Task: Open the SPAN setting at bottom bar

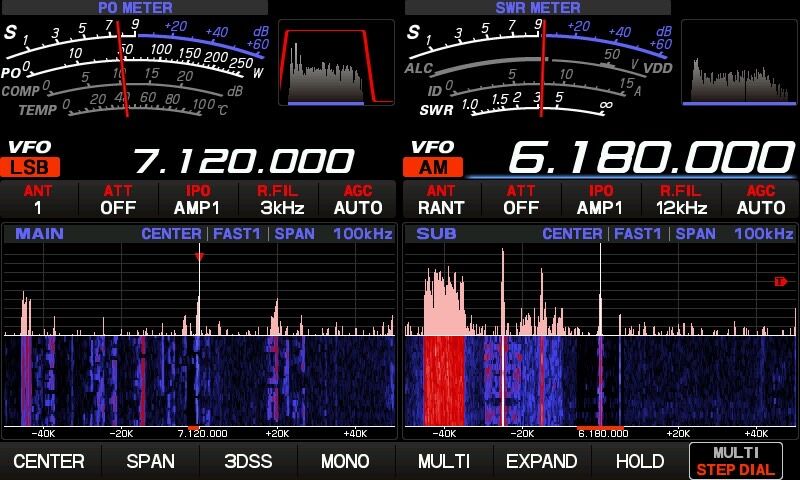Action: click(151, 461)
